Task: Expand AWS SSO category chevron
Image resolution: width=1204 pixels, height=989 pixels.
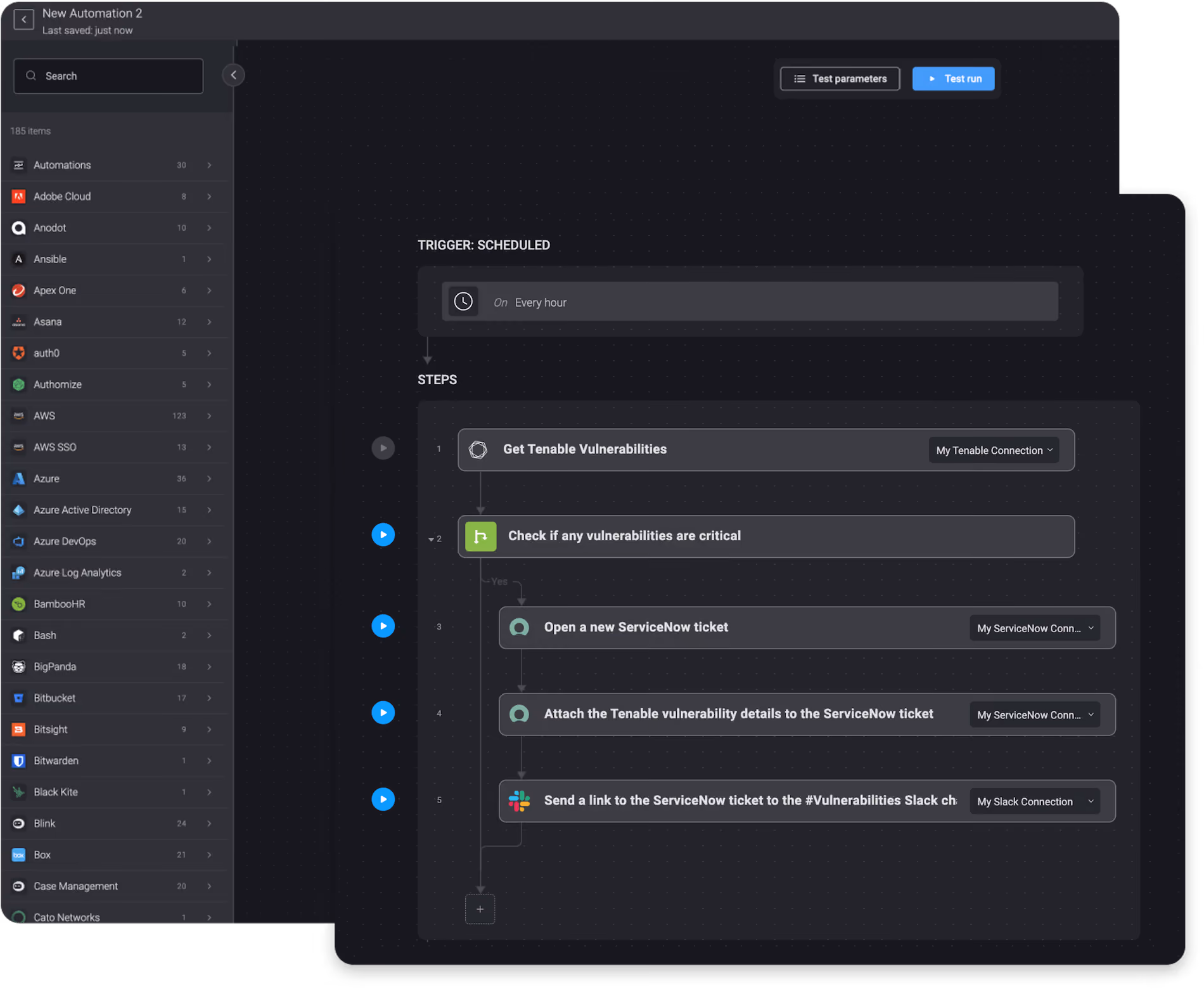Action: (x=209, y=448)
